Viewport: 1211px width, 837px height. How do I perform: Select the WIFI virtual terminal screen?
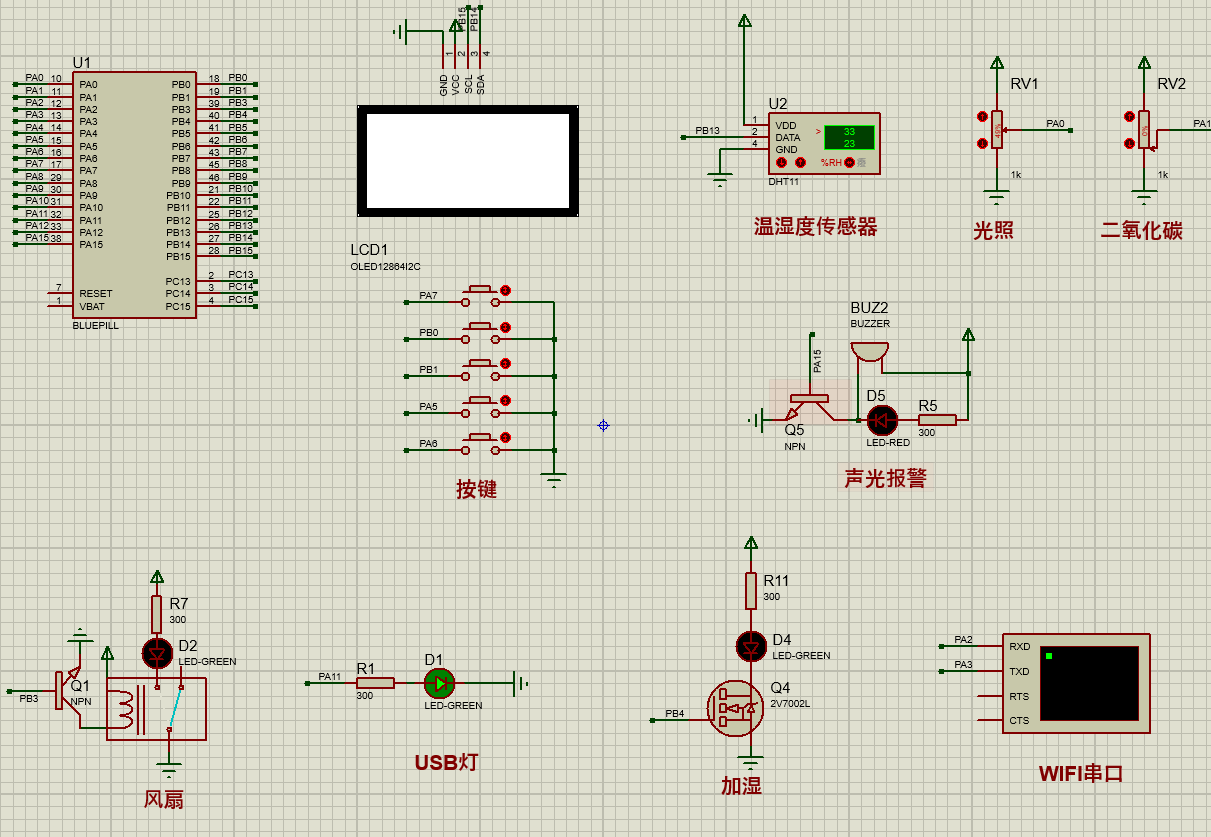tap(1090, 683)
